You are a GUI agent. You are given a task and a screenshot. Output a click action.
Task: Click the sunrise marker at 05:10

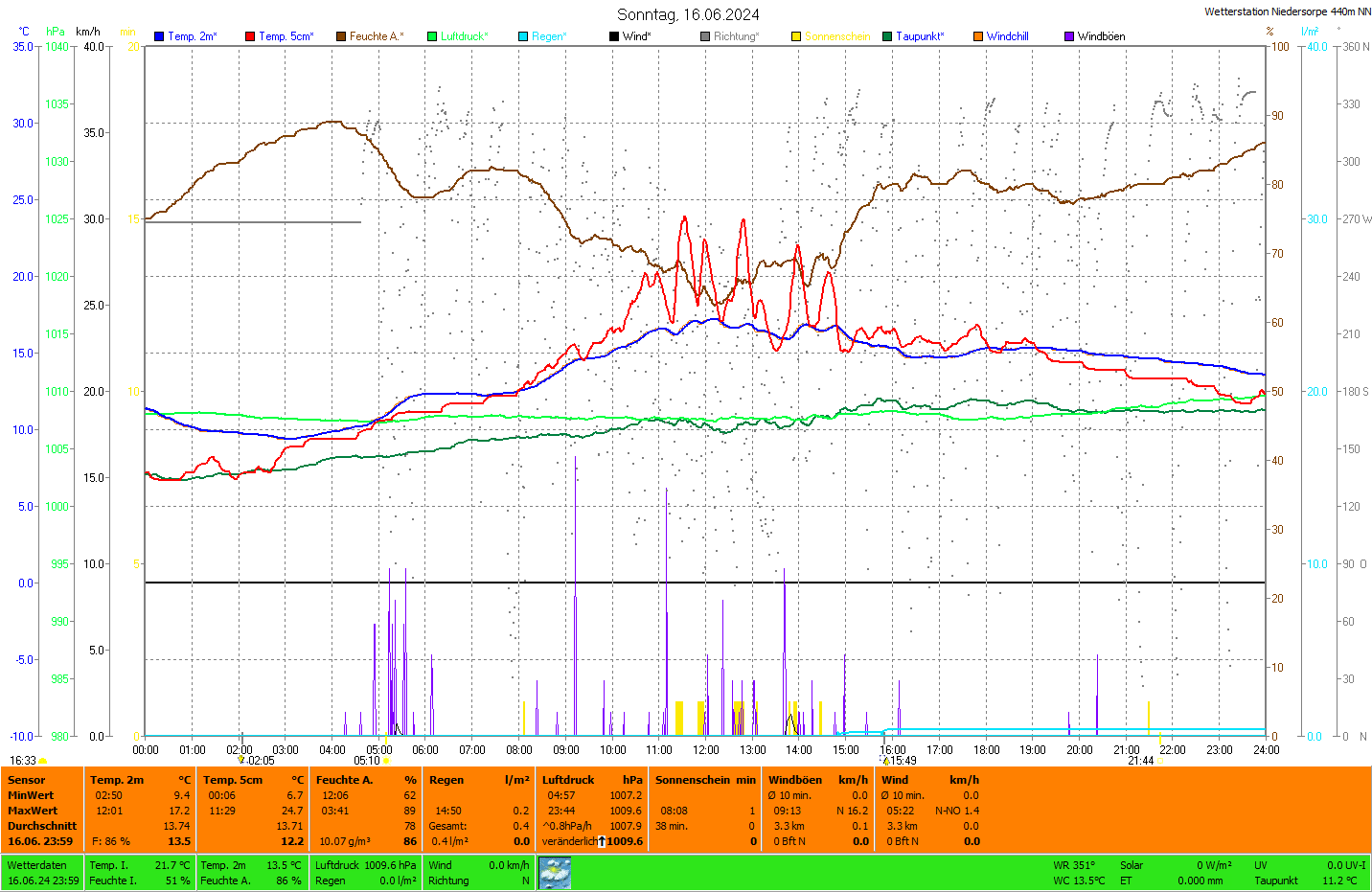pyautogui.click(x=386, y=761)
